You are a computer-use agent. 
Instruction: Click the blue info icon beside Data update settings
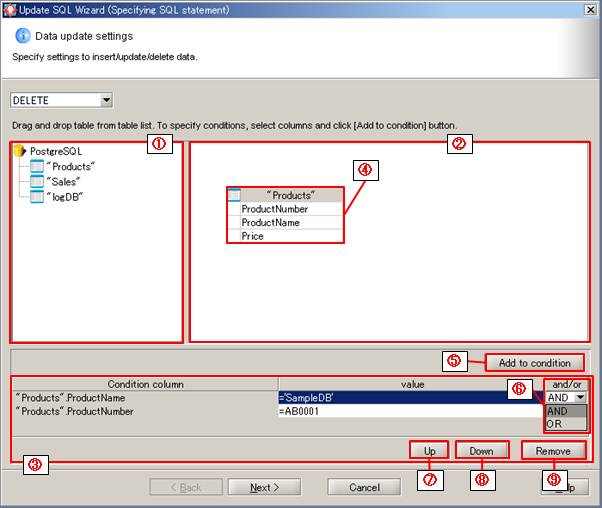coord(22,36)
